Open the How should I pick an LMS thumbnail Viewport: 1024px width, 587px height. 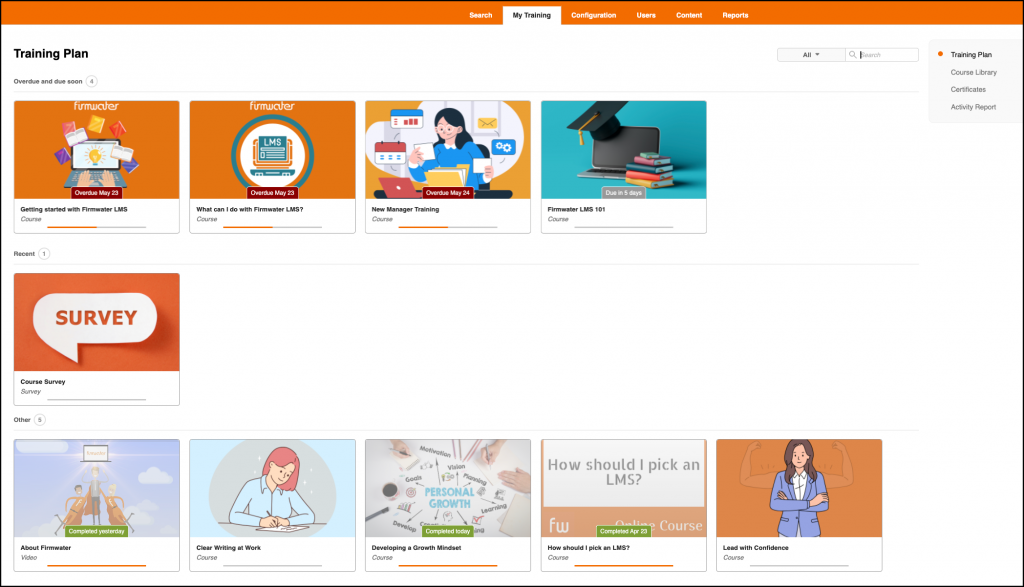(624, 488)
